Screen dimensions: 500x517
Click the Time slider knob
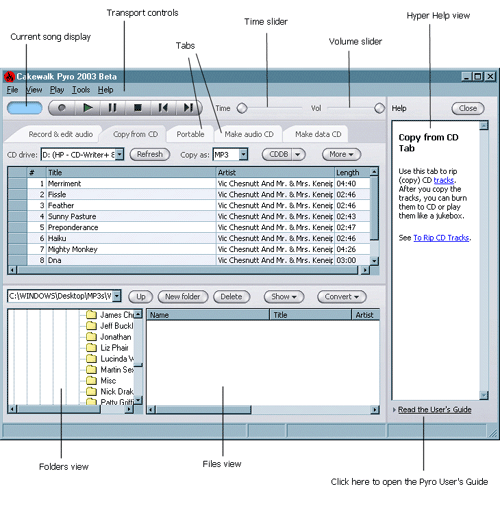coord(242,108)
